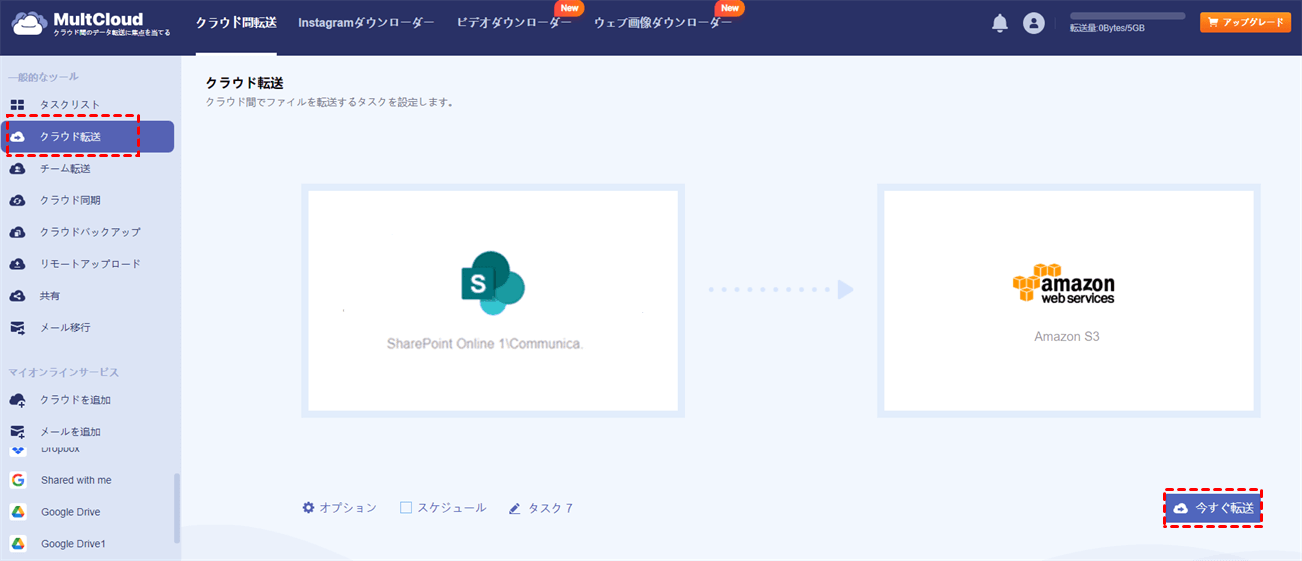Click the オプション gear icon

pyautogui.click(x=308, y=508)
